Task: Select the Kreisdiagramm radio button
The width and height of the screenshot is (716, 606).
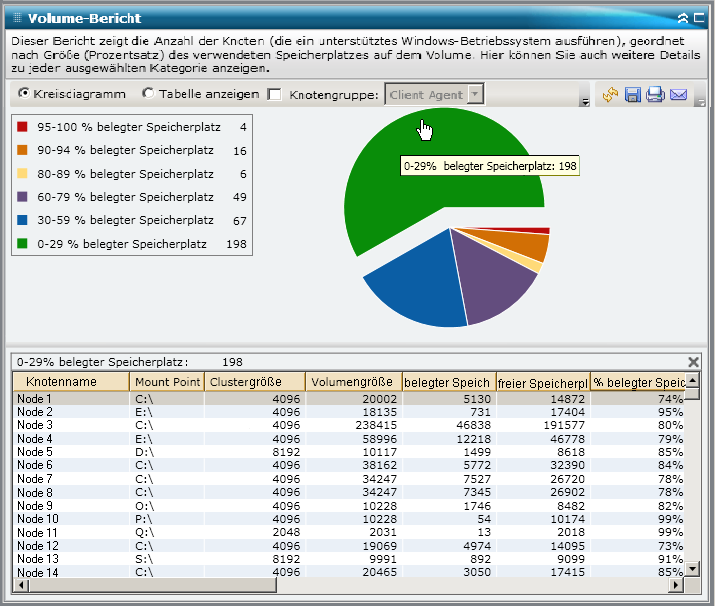Action: 25,95
